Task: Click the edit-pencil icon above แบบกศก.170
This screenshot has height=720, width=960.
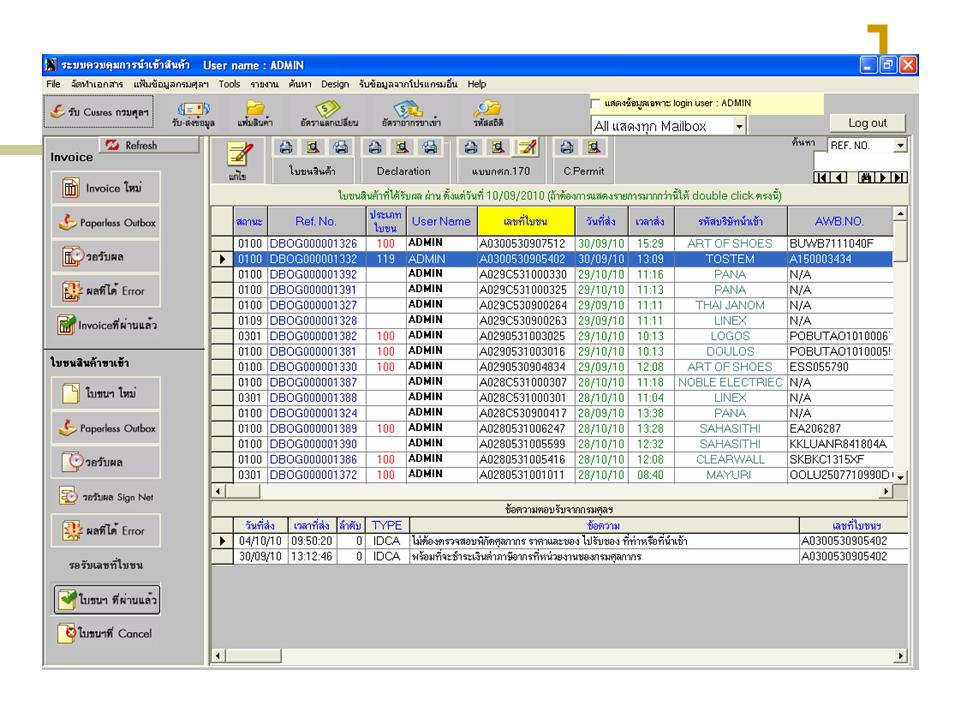Action: pyautogui.click(x=524, y=148)
